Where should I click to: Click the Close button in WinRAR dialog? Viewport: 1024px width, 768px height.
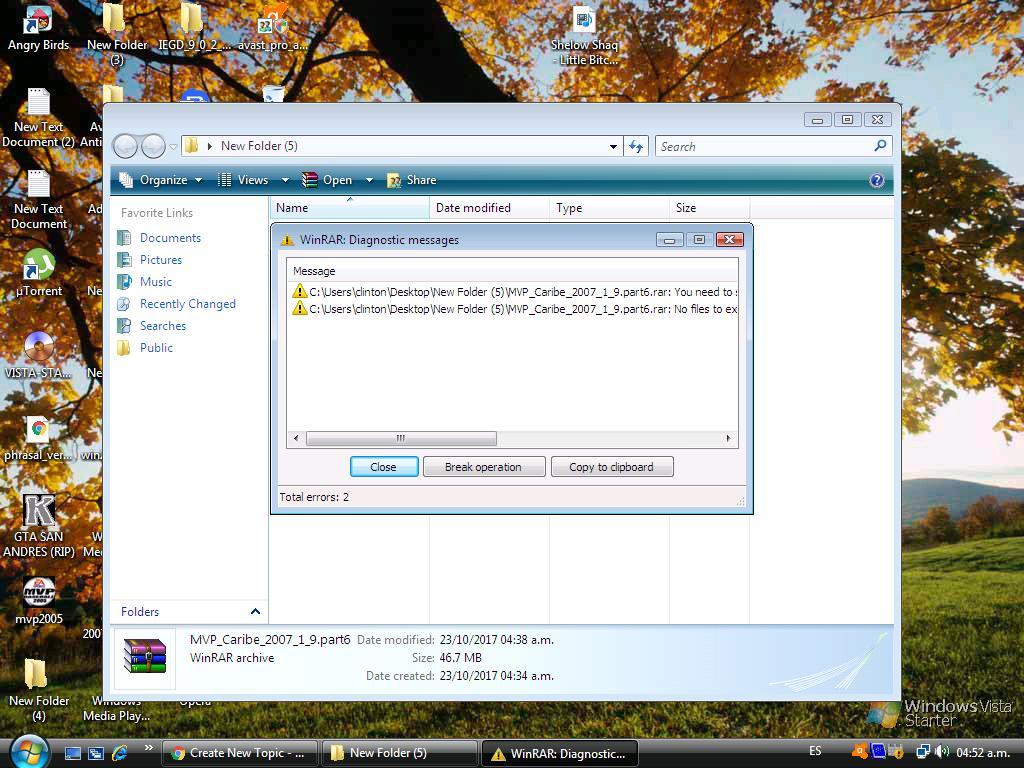click(383, 467)
